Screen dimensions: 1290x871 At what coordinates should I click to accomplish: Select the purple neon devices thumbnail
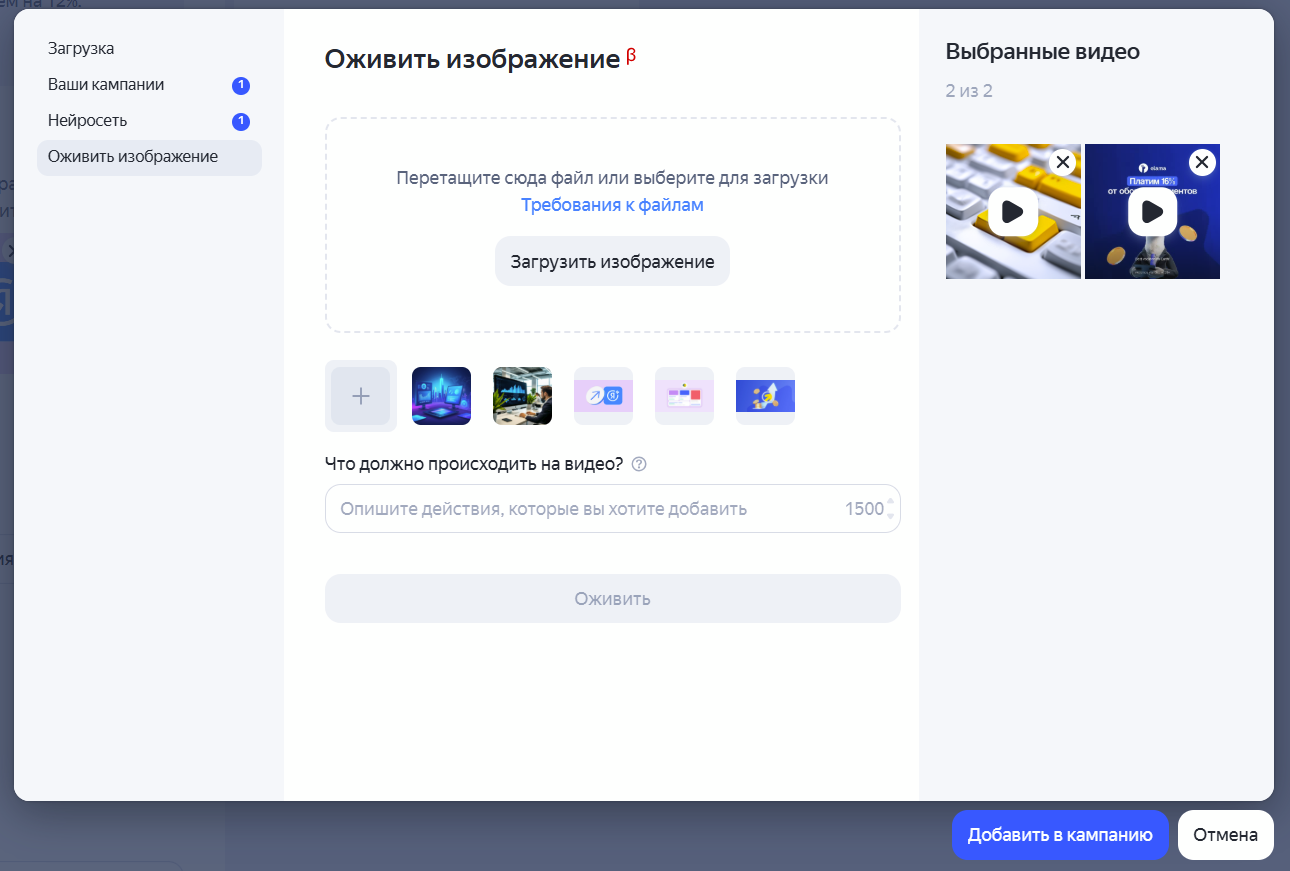(441, 396)
